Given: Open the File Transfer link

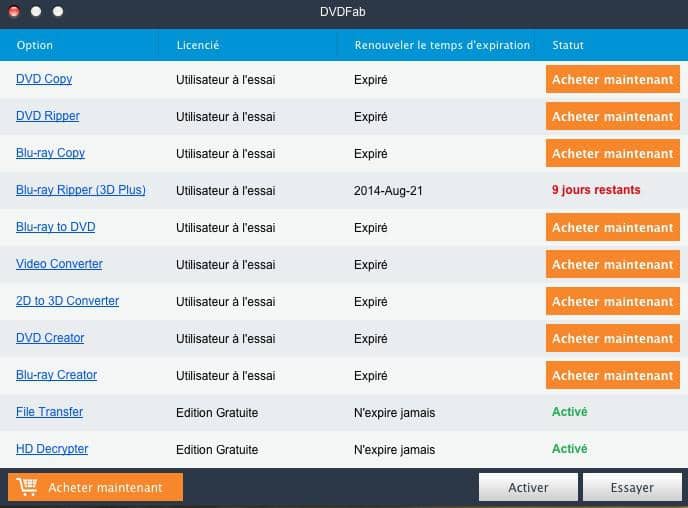Looking at the screenshot, I should pyautogui.click(x=50, y=411).
